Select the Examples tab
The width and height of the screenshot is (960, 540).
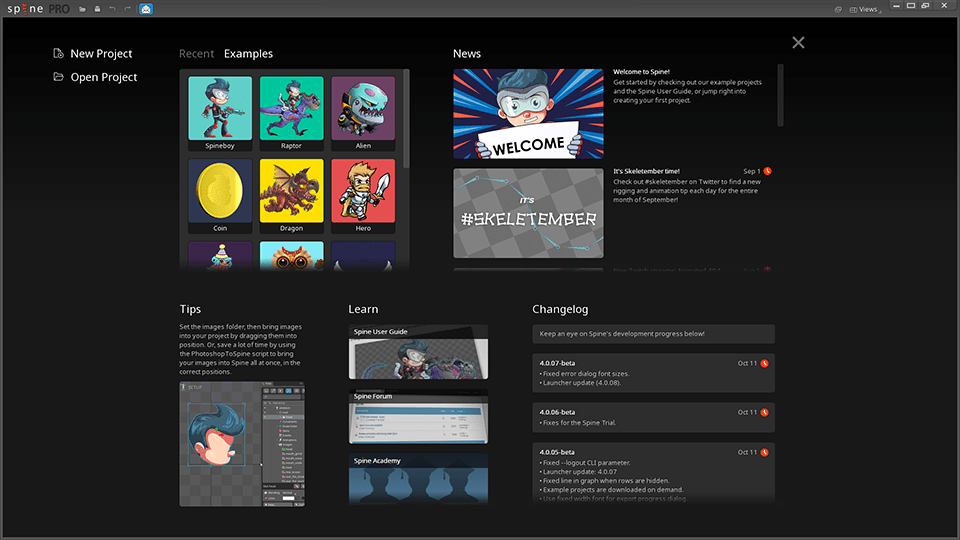(x=248, y=54)
